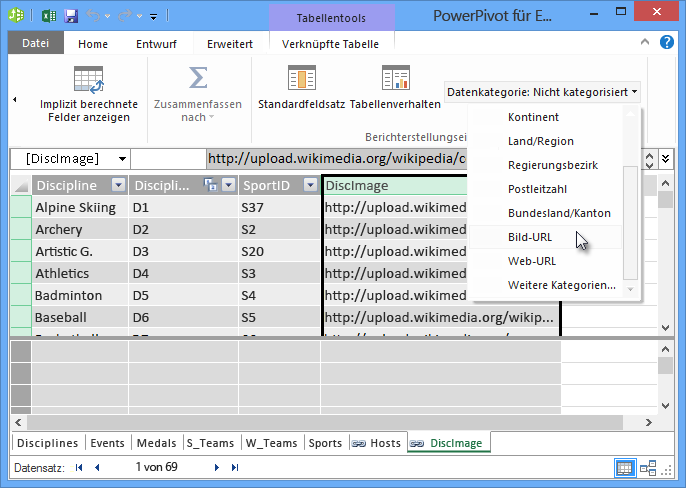Go to previous record
Screen dimensions: 686x488
[x=97, y=467]
